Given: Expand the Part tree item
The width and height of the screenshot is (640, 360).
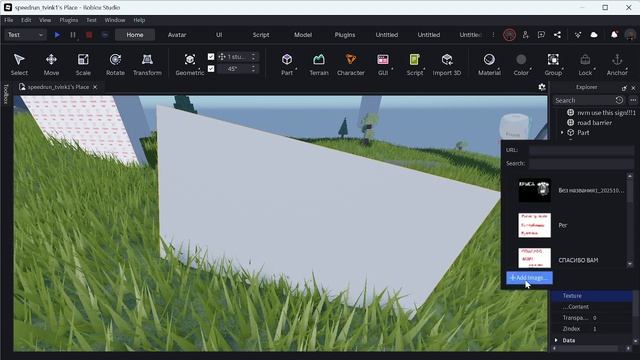Looking at the screenshot, I should (562, 133).
